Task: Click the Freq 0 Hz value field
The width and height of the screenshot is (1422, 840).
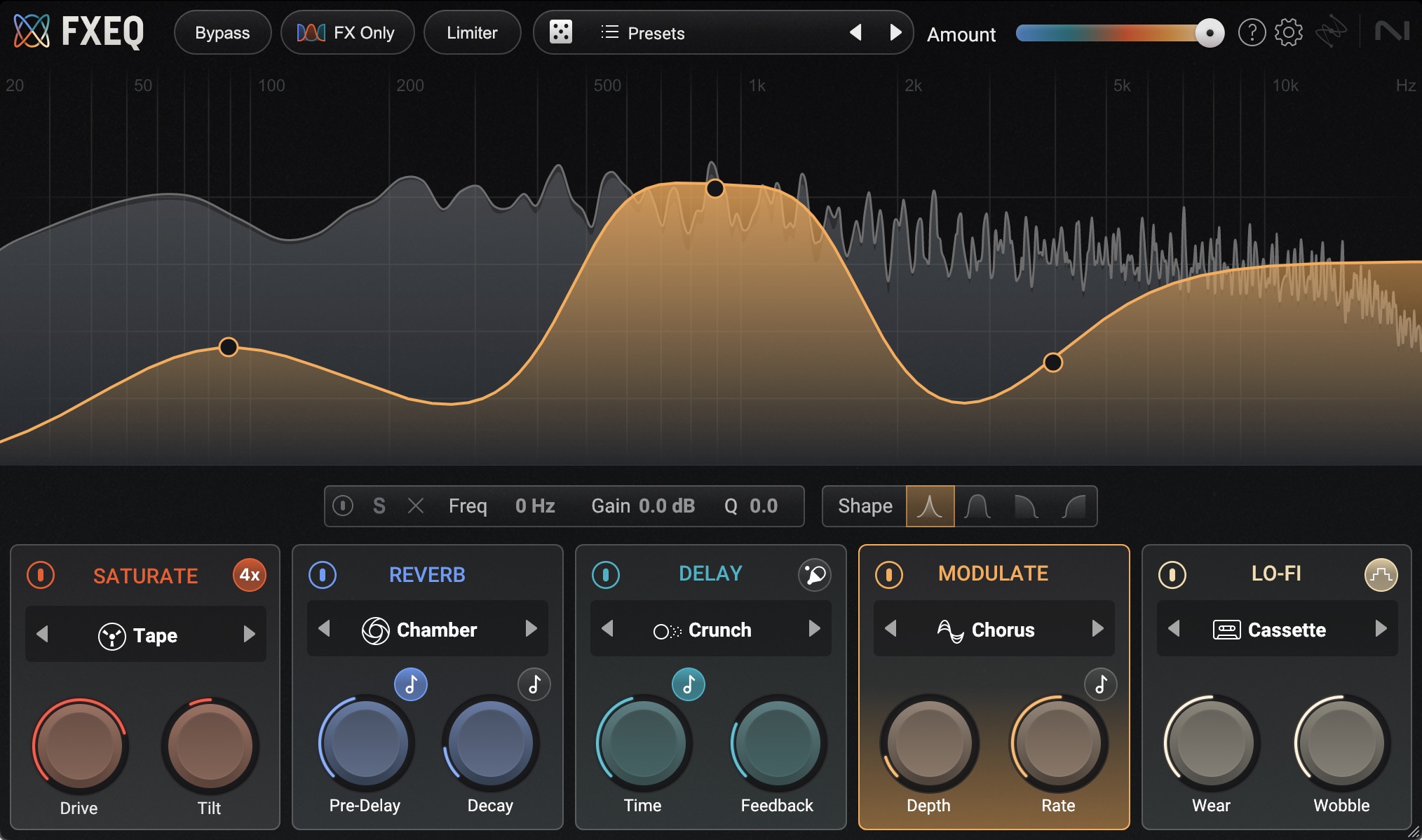Action: [535, 506]
